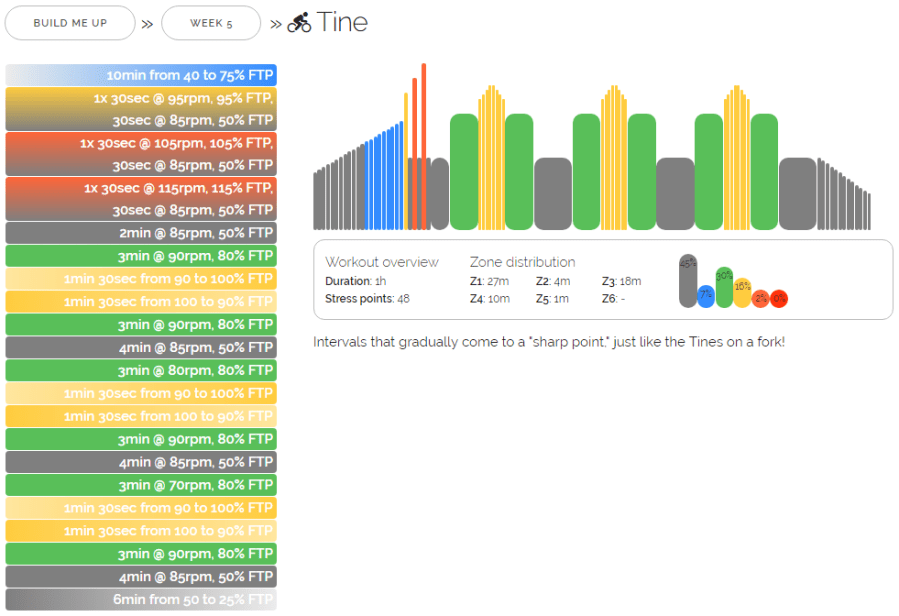Click the green 30% zone bar

(724, 287)
